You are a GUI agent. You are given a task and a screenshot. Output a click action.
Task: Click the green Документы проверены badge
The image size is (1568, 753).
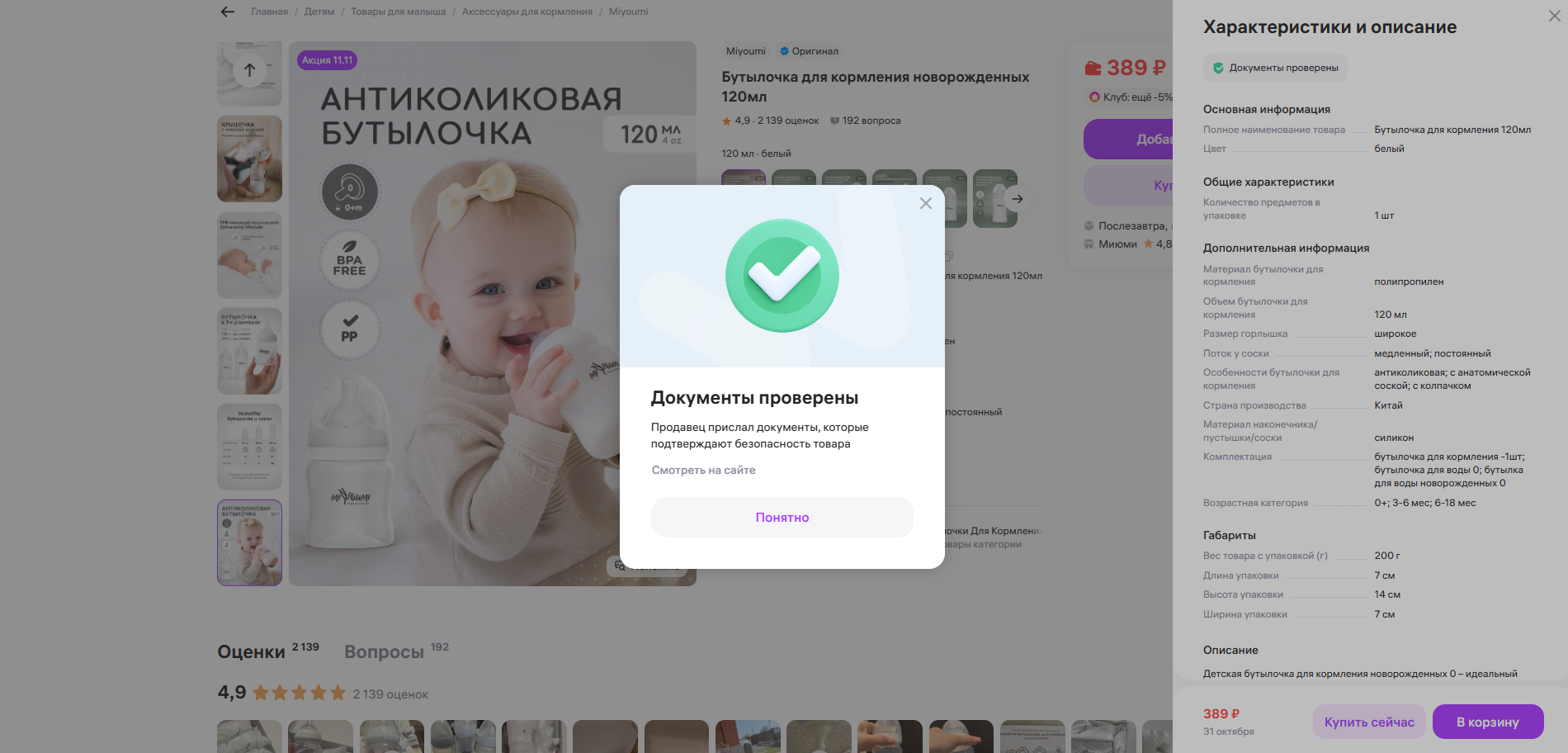coord(1275,68)
